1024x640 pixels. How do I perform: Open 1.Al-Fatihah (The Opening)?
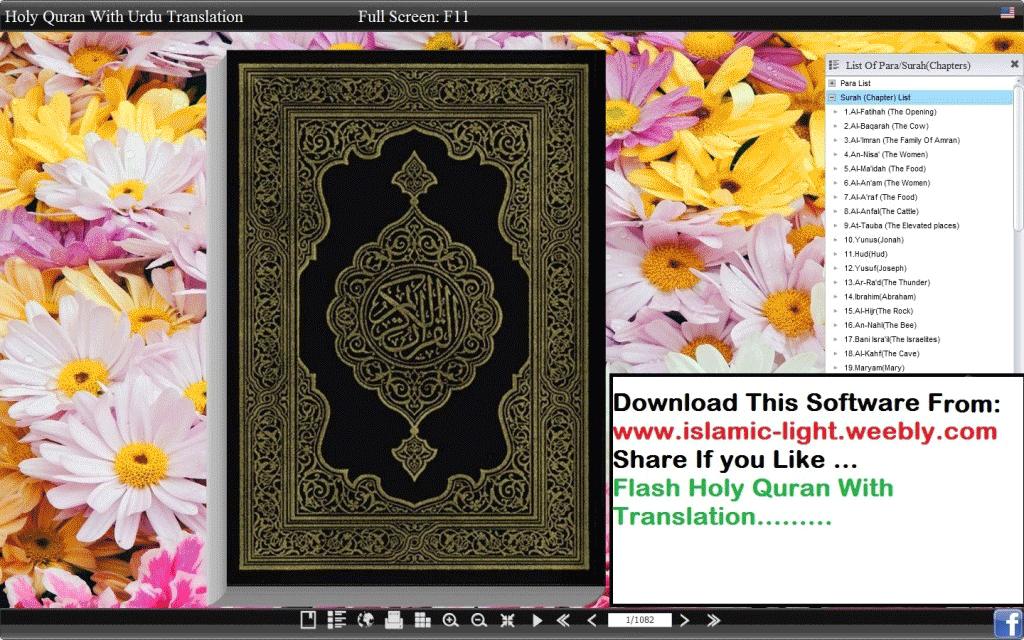point(889,112)
